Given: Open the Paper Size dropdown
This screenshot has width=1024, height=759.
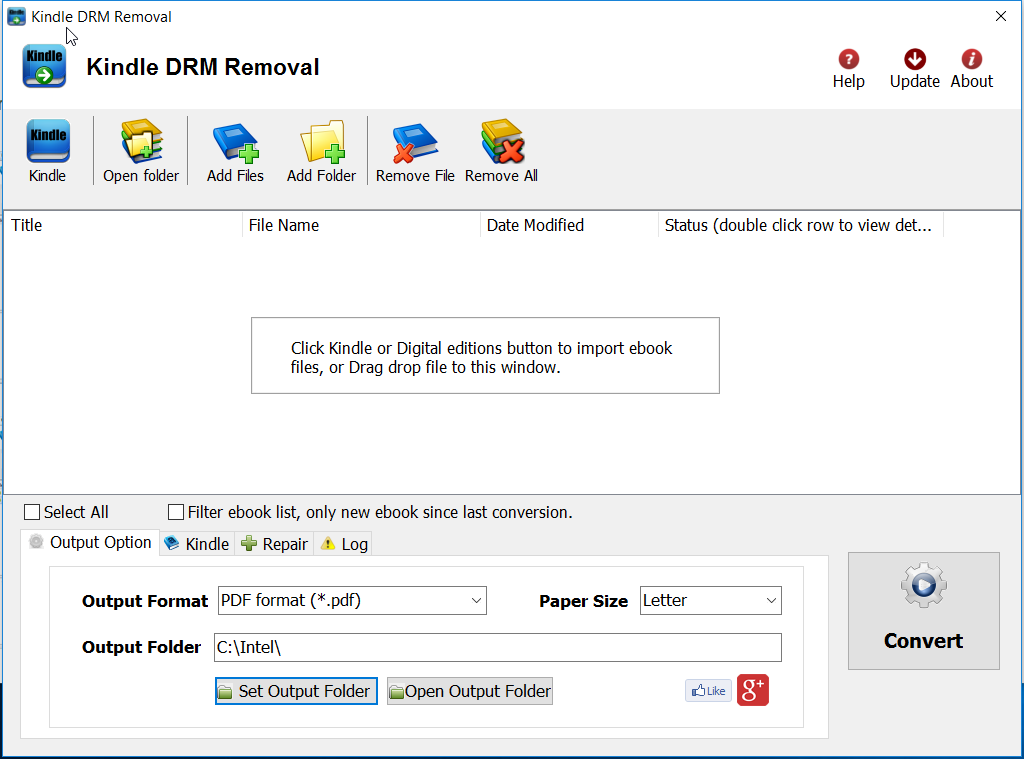Looking at the screenshot, I should (710, 600).
